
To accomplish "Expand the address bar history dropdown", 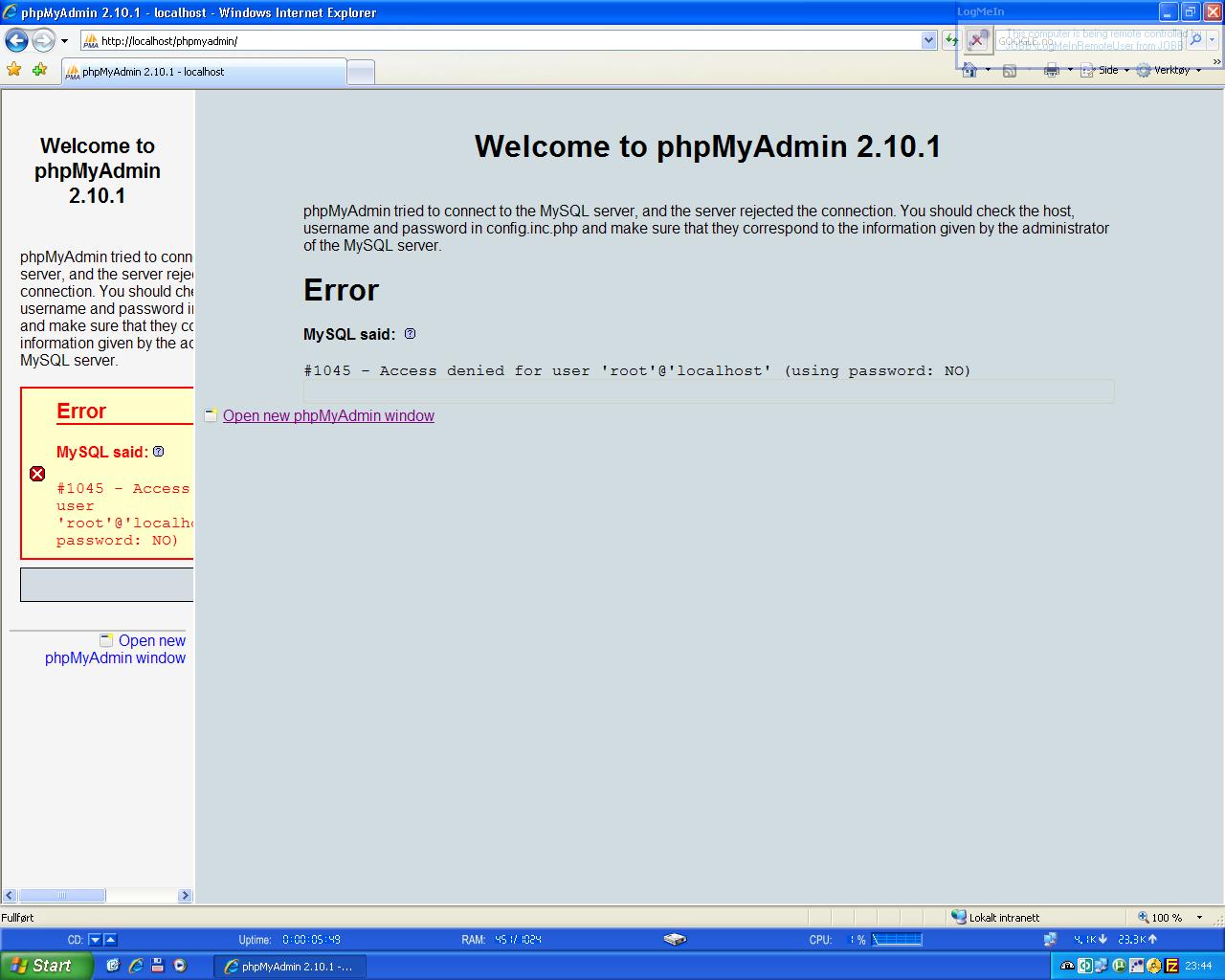I will (x=928, y=40).
